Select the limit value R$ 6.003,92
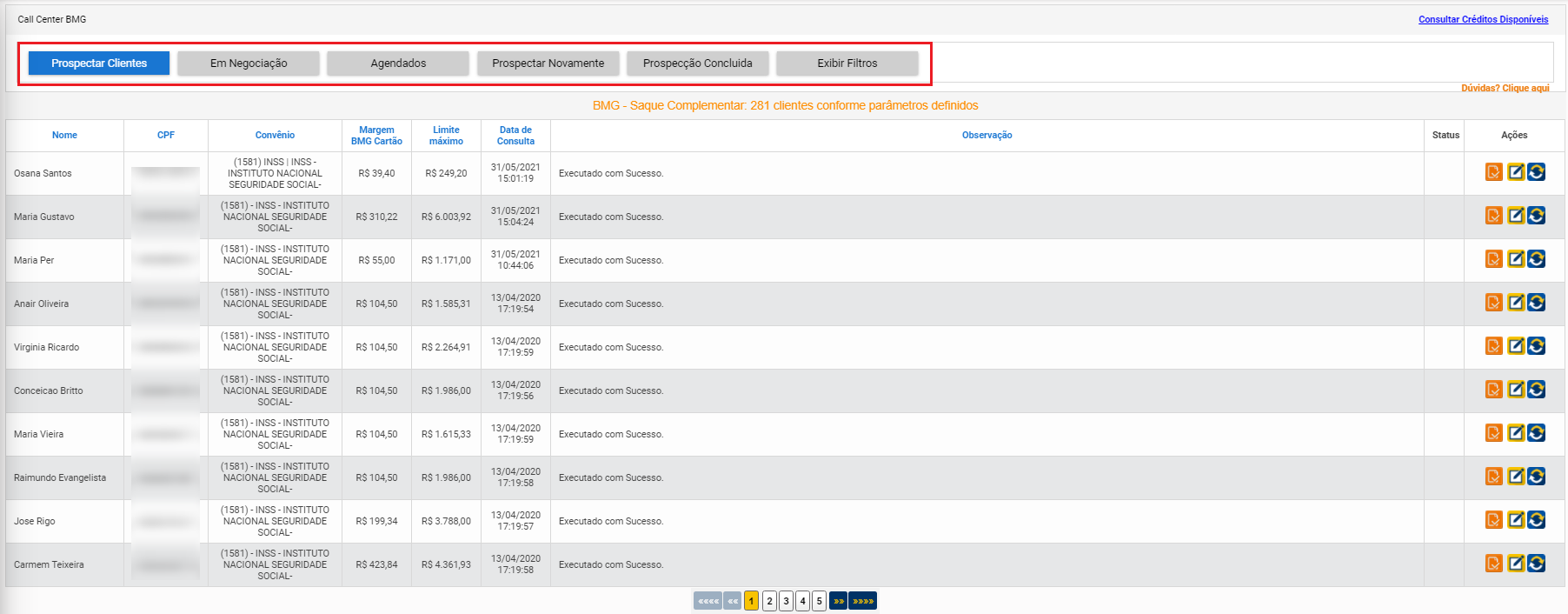Viewport: 1568px width, 614px height. pyautogui.click(x=446, y=217)
